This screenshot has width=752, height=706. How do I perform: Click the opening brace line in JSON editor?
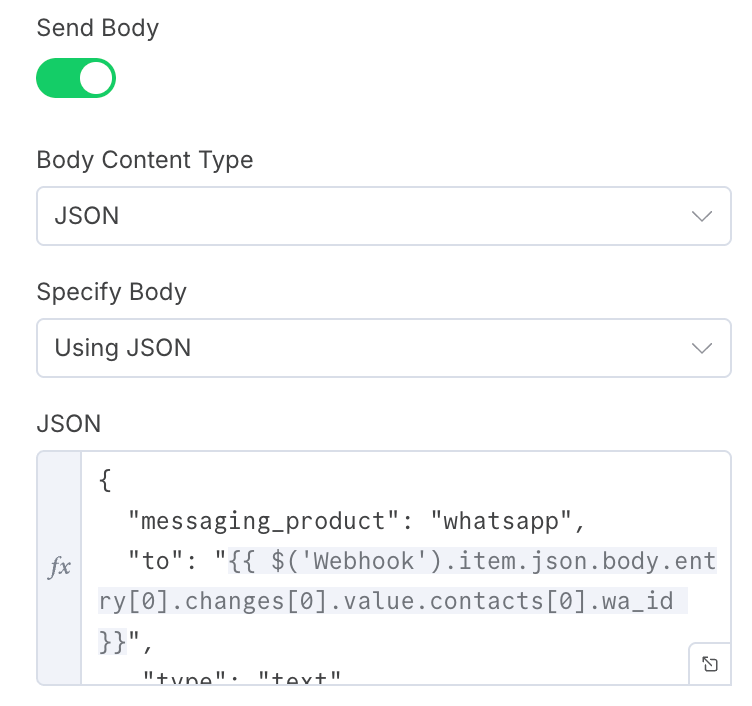(105, 480)
